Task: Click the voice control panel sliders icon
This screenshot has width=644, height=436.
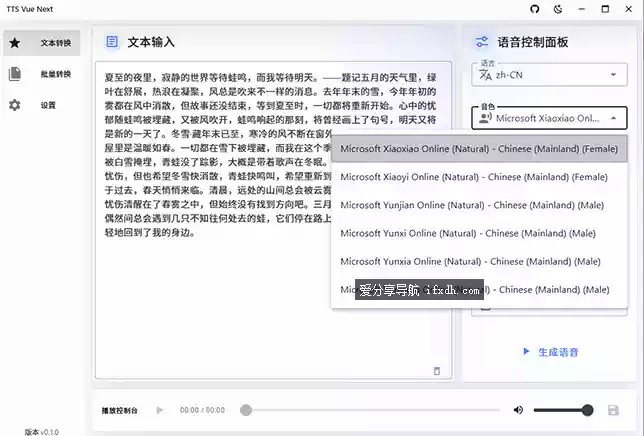Action: point(482,42)
